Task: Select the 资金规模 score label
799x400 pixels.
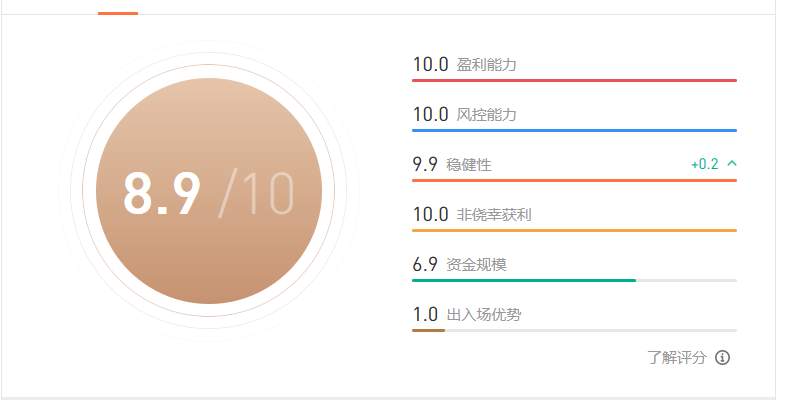Action: click(x=476, y=264)
